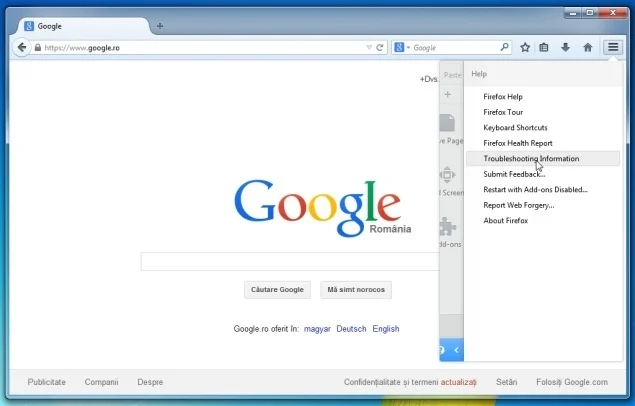
Task: Click the +Dvs. link at top
Action: click(x=429, y=79)
